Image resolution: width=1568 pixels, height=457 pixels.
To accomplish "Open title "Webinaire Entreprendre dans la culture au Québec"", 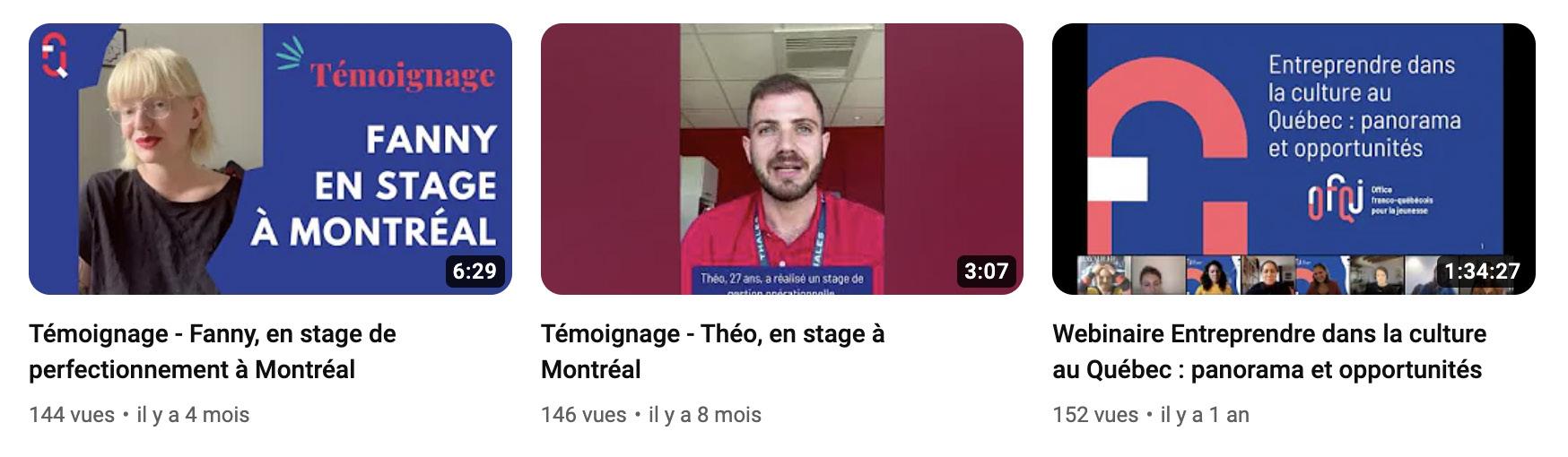I will (1269, 351).
